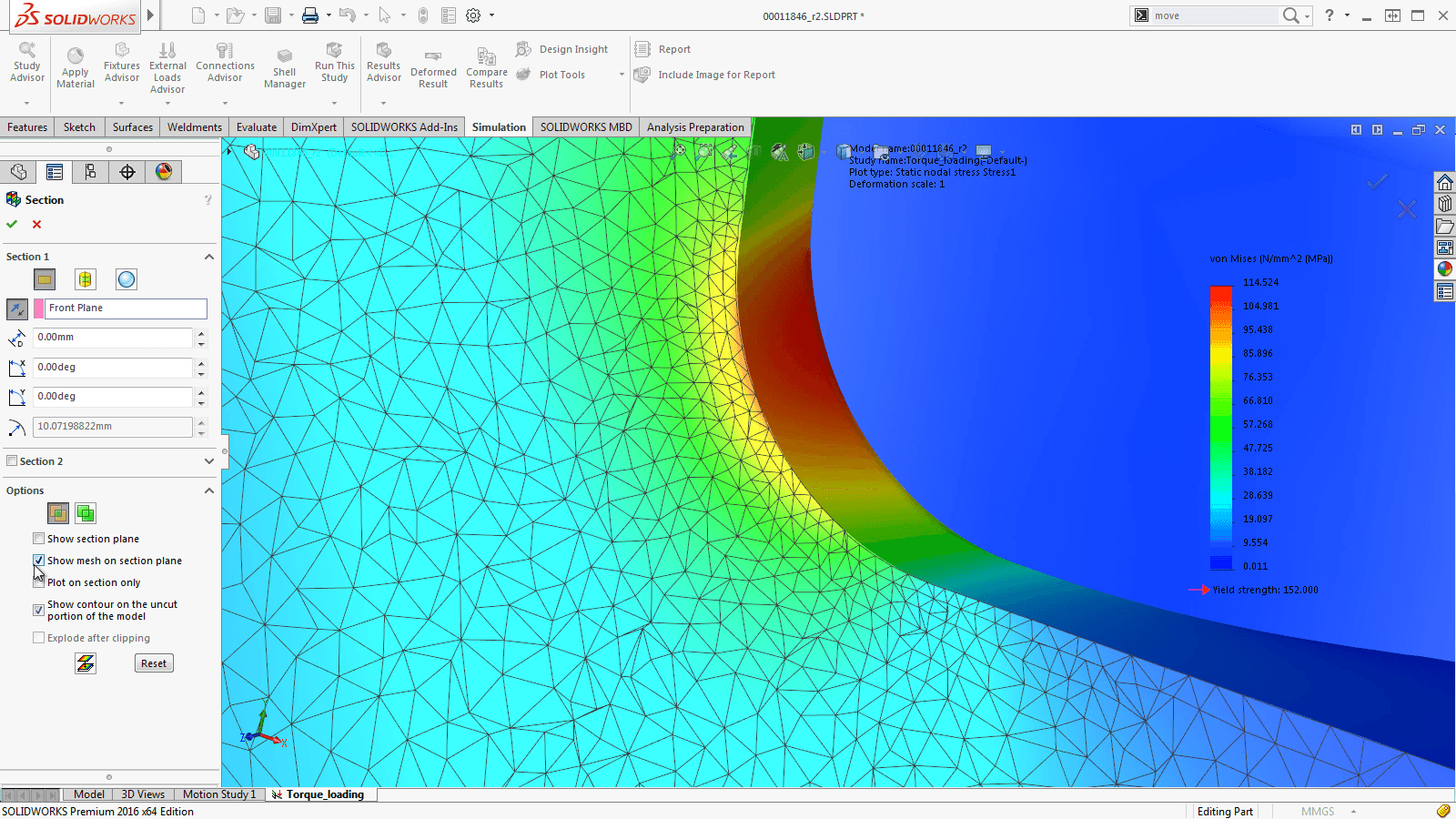Open DimXpertManager tab
1456x819 pixels.
127,172
